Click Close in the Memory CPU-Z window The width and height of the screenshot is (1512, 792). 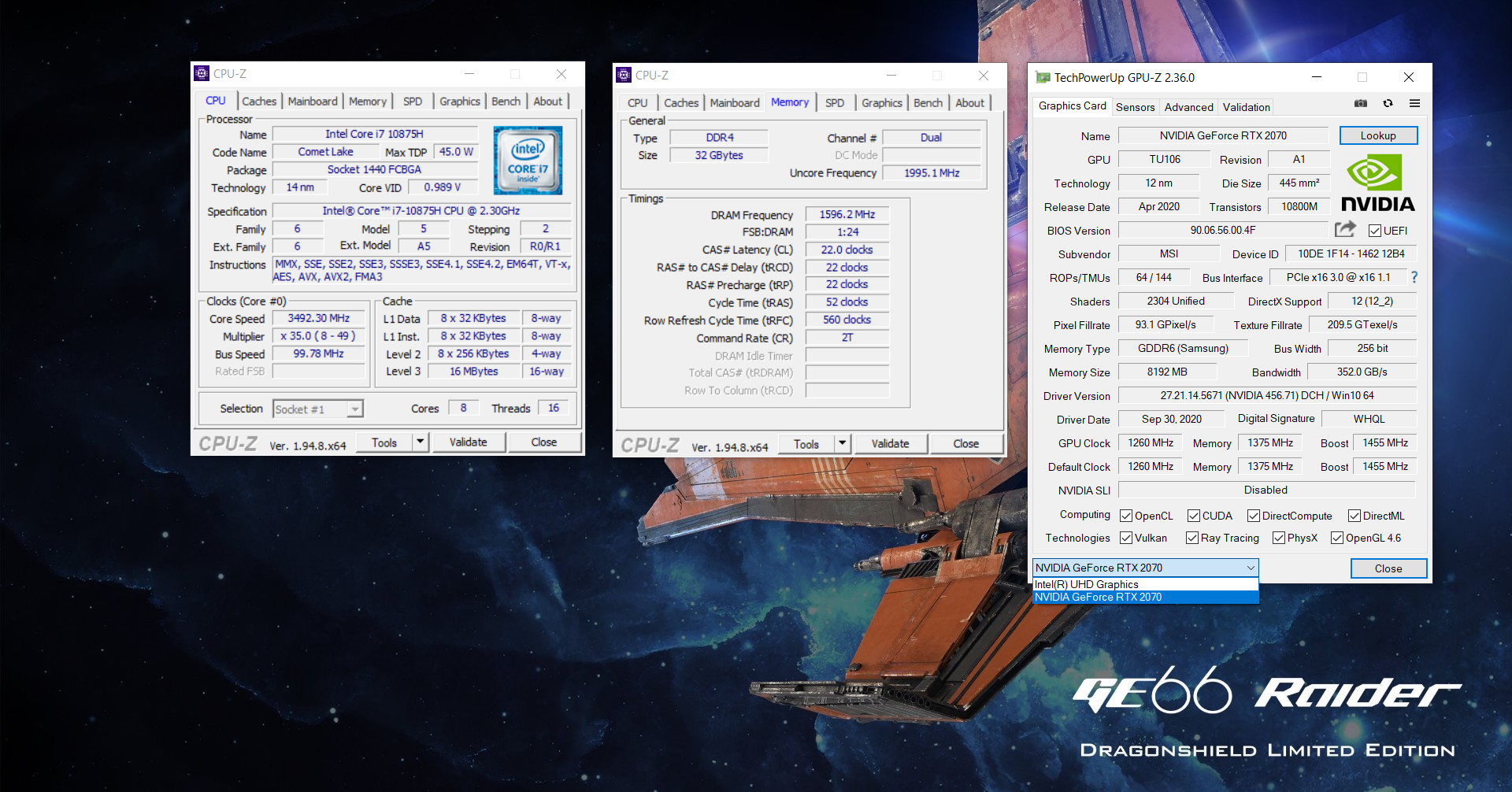click(x=966, y=443)
